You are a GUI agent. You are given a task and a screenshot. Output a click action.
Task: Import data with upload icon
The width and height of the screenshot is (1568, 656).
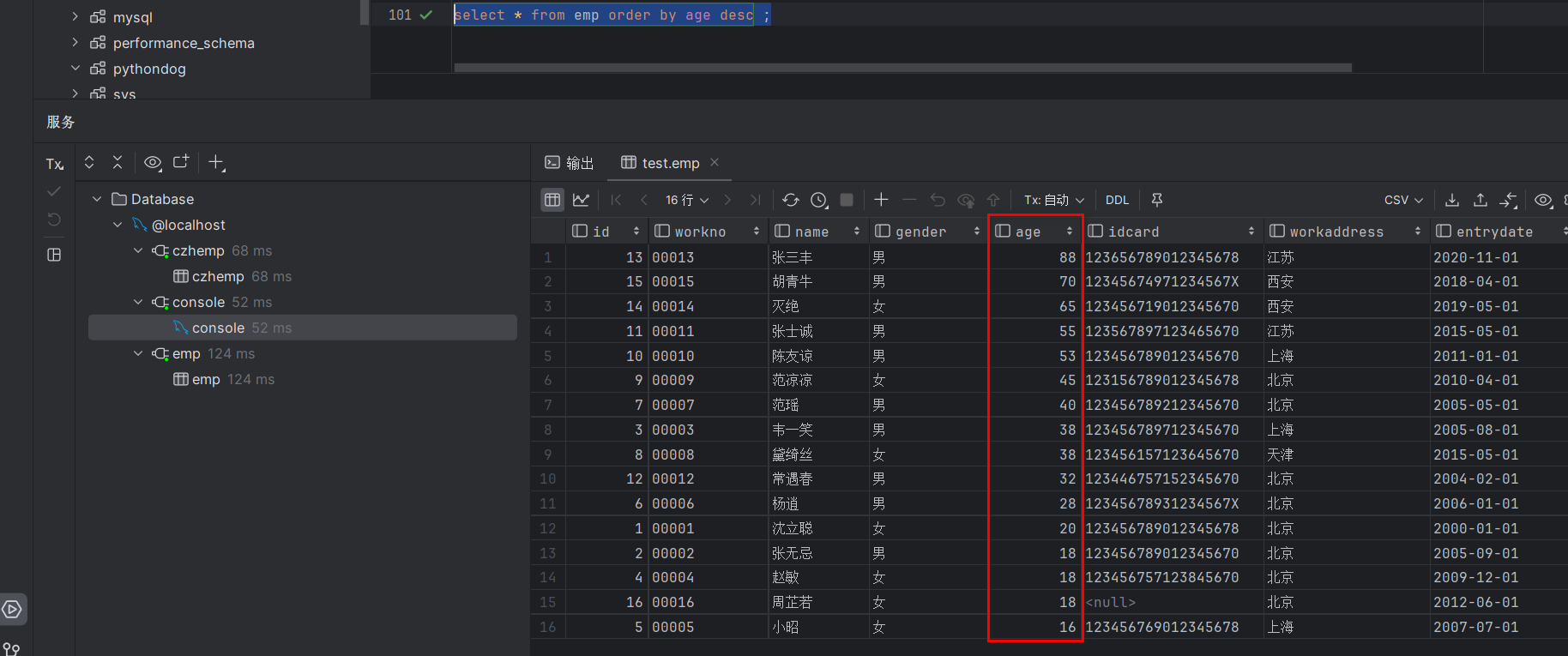click(x=1481, y=200)
